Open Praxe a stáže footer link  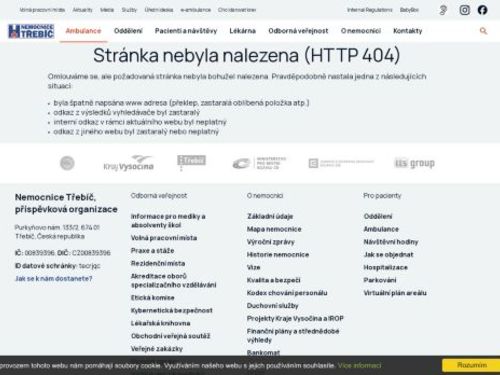coord(152,250)
